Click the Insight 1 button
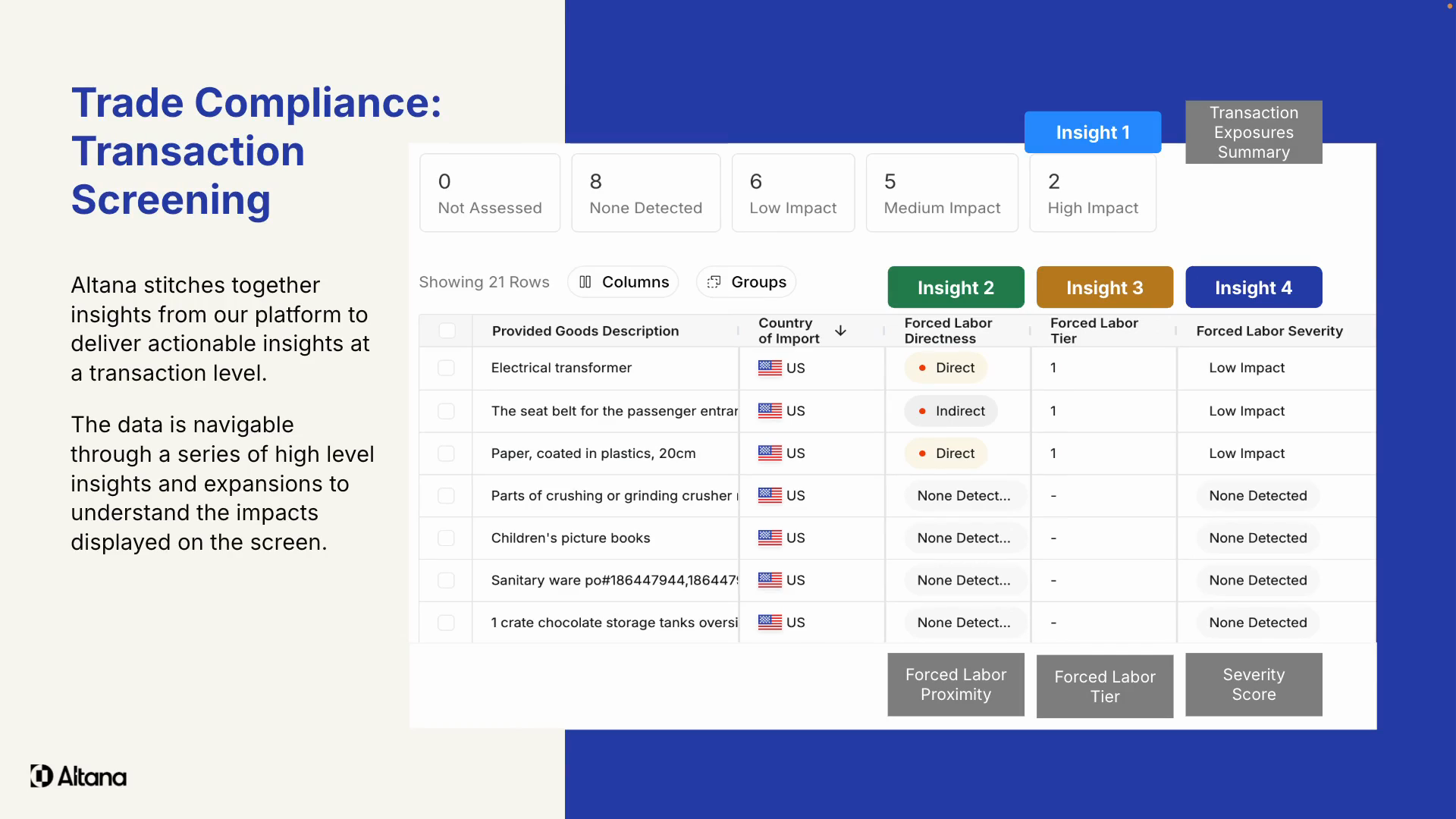The image size is (1456, 819). click(x=1092, y=133)
